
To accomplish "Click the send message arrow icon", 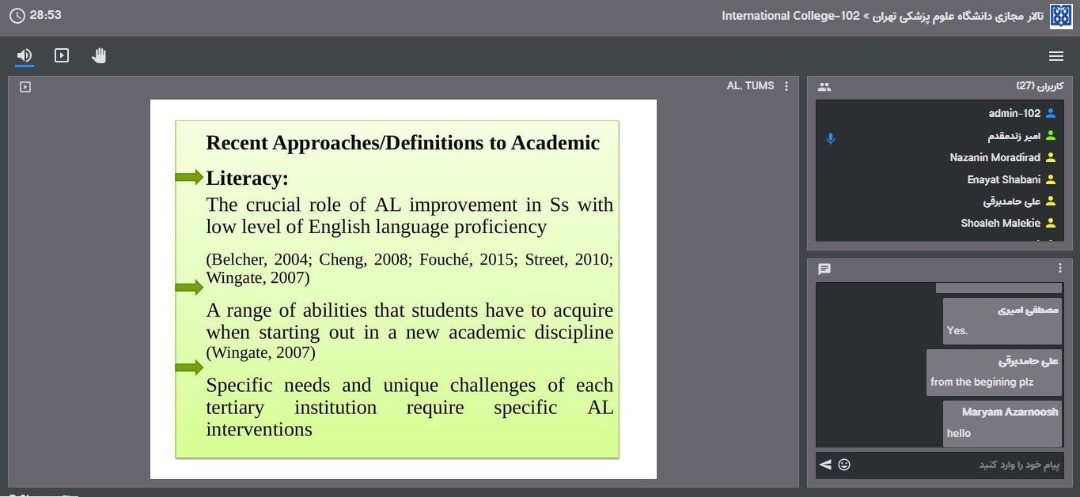I will (x=825, y=465).
